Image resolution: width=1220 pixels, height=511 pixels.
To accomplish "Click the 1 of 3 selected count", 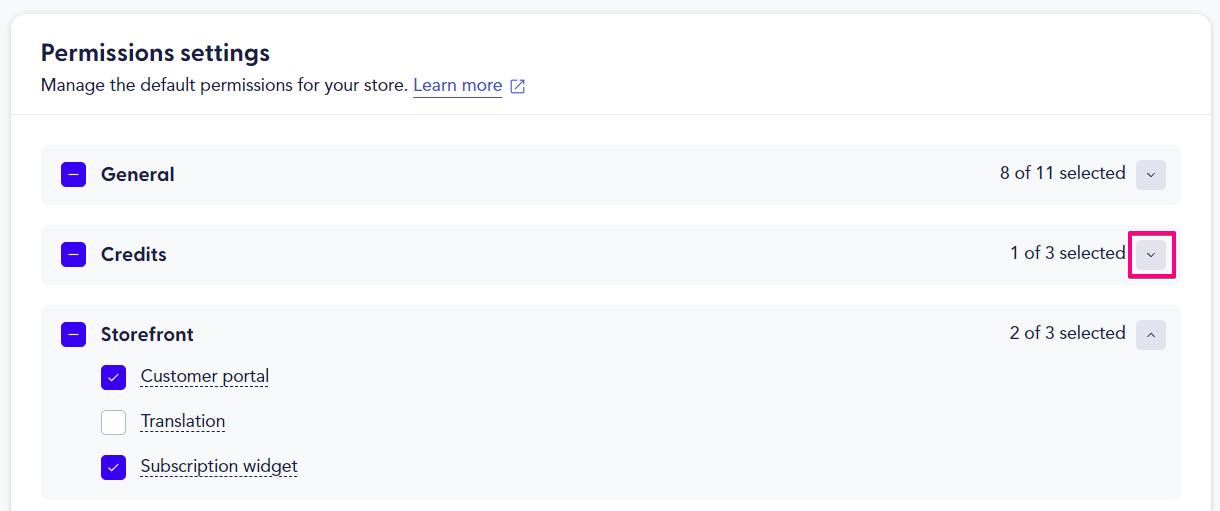I will (x=1068, y=253).
